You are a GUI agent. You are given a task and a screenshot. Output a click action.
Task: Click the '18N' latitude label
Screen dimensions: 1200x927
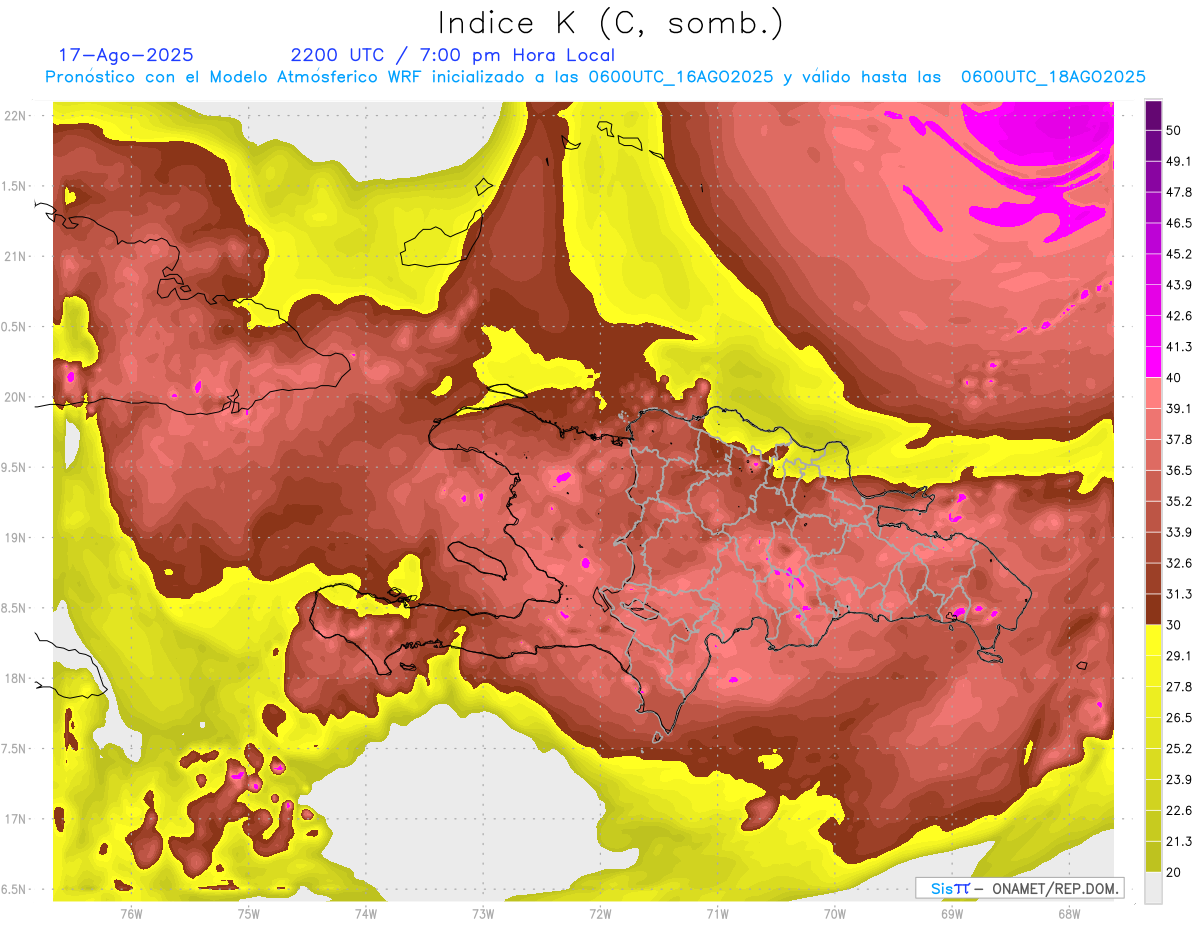[15, 678]
